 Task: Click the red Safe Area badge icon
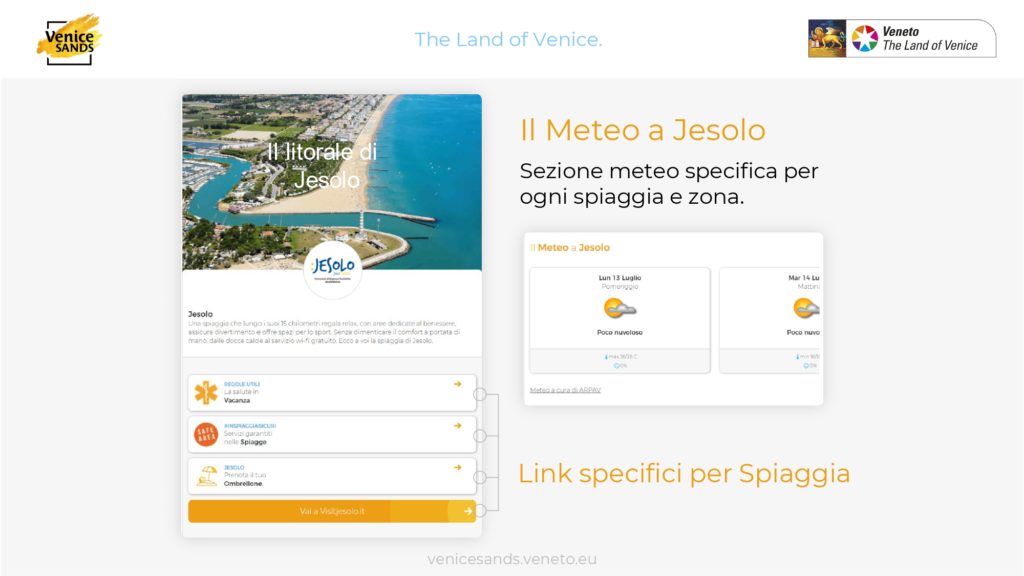[206, 434]
